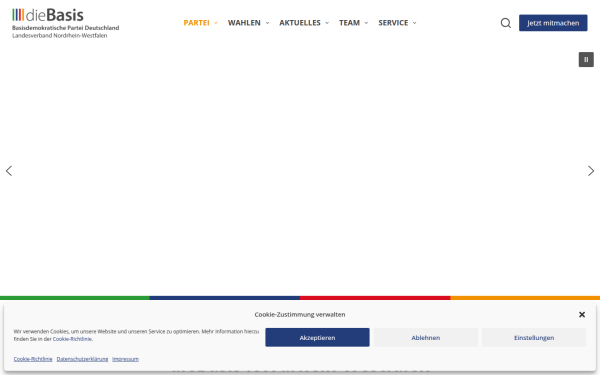Click the Jetzt mitmachen button

click(x=553, y=23)
